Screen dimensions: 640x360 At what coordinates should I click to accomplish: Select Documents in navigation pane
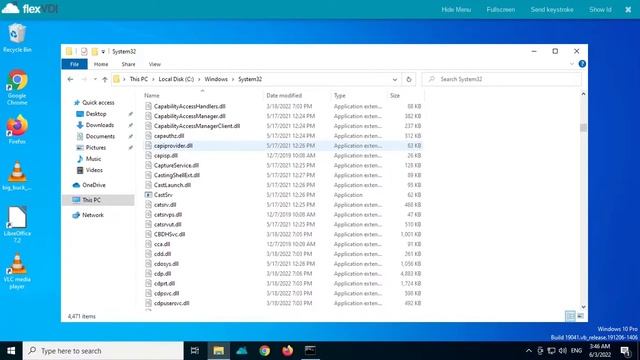(100, 136)
